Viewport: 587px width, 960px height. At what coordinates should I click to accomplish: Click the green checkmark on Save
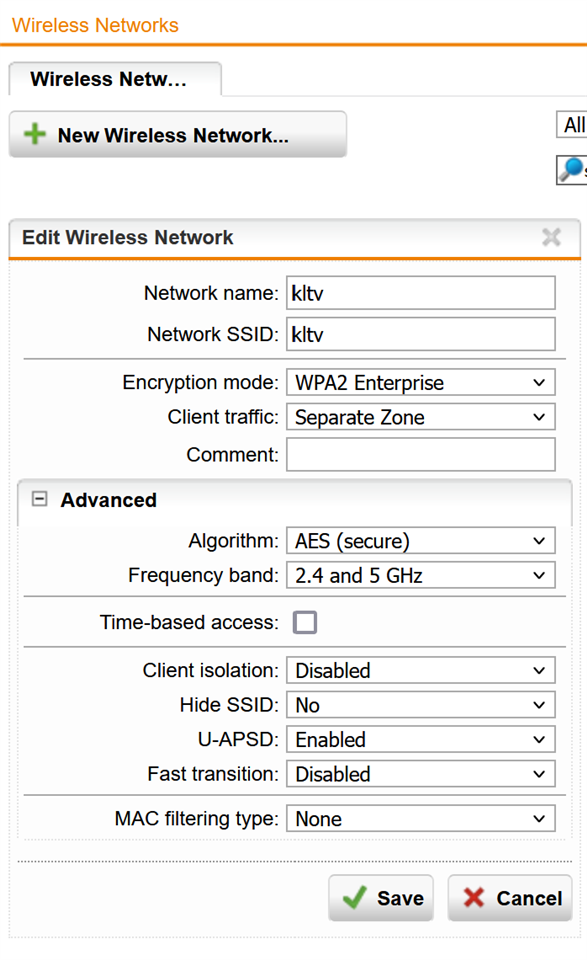(355, 898)
